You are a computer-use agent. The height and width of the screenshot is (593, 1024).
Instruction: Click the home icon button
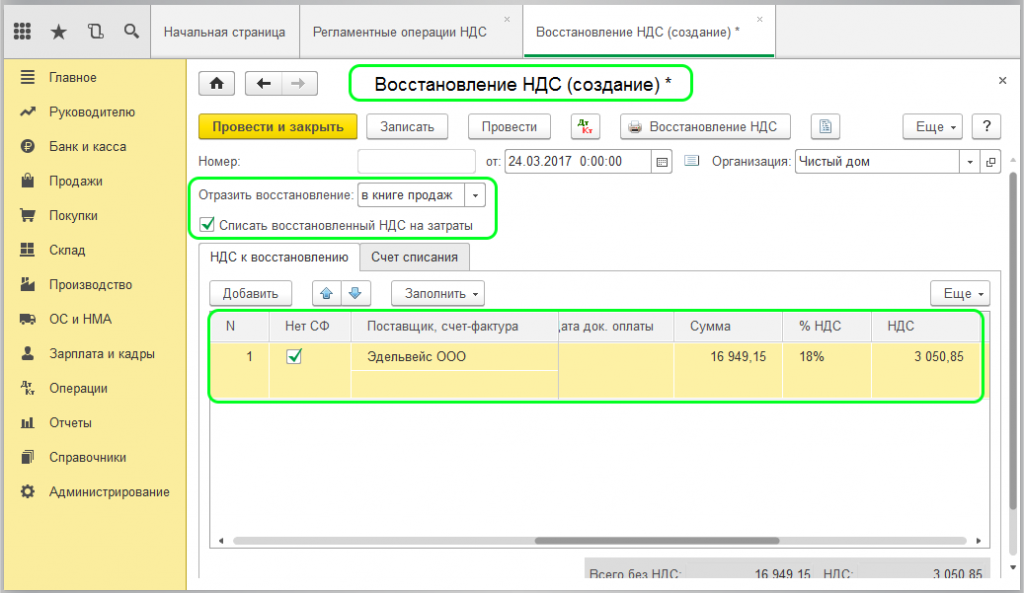(x=215, y=84)
